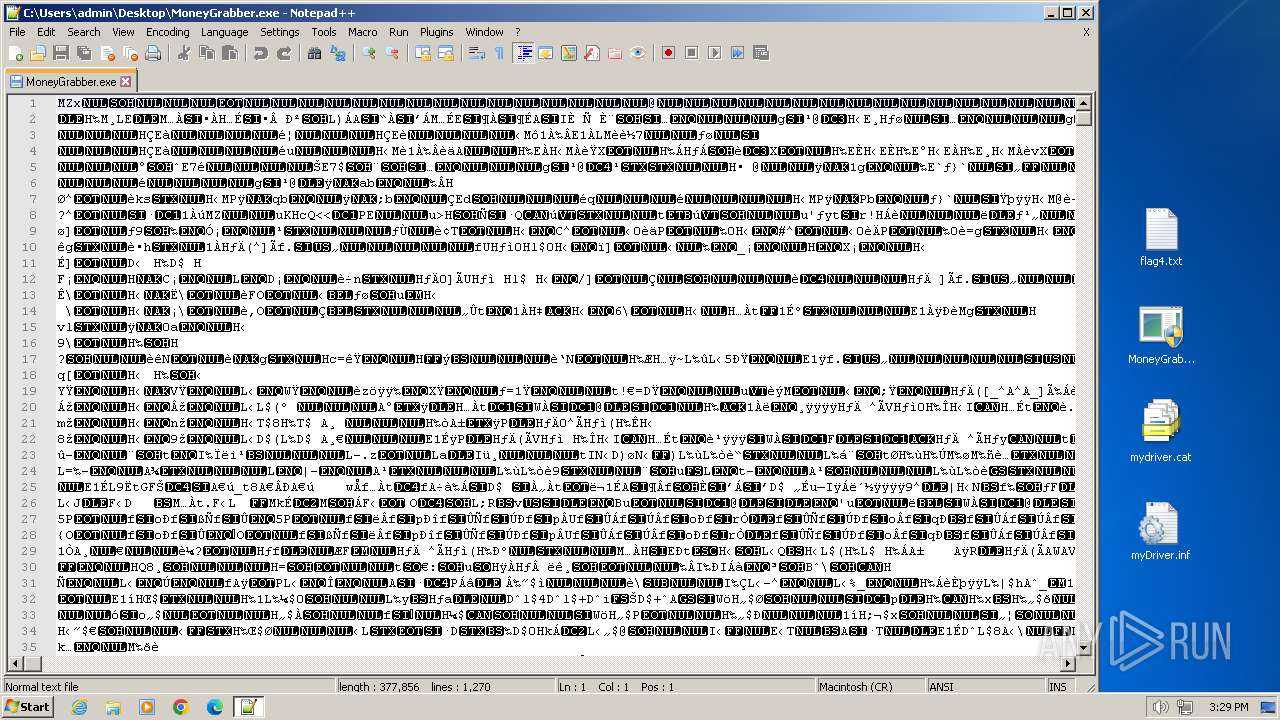The image size is (1280, 720).
Task: Click Save Current Recorded Macro icon
Action: coord(760,53)
